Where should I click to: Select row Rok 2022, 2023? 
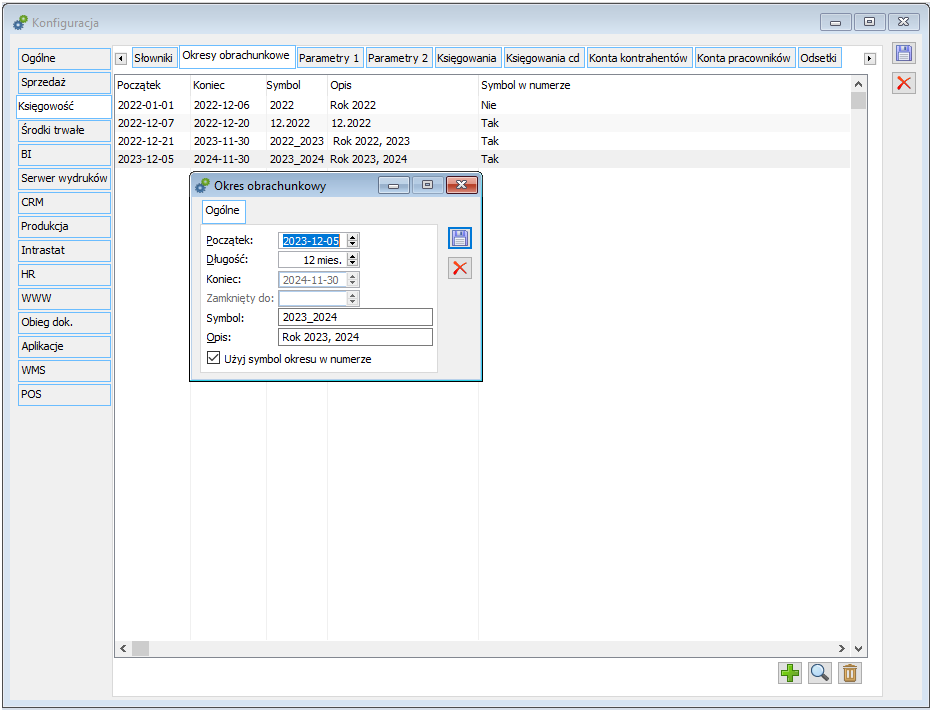click(x=482, y=141)
